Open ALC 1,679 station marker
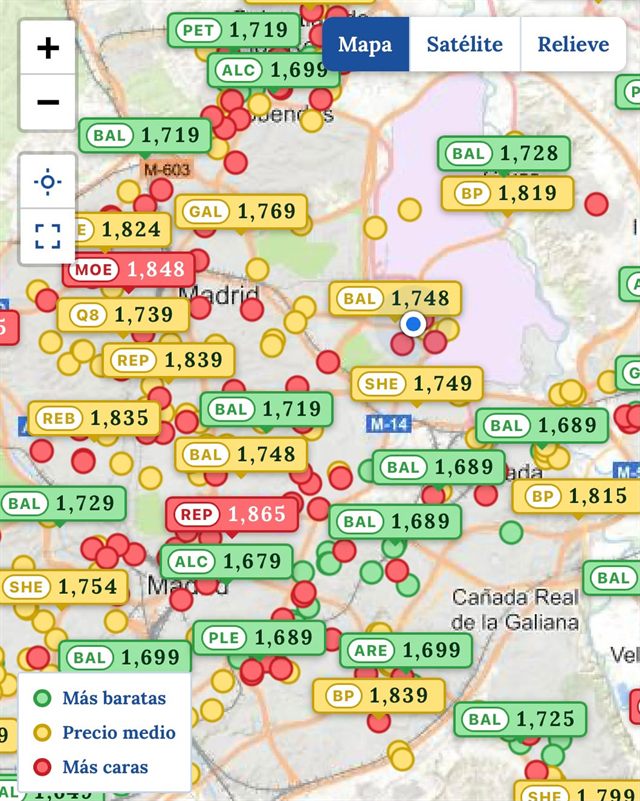 (x=227, y=562)
